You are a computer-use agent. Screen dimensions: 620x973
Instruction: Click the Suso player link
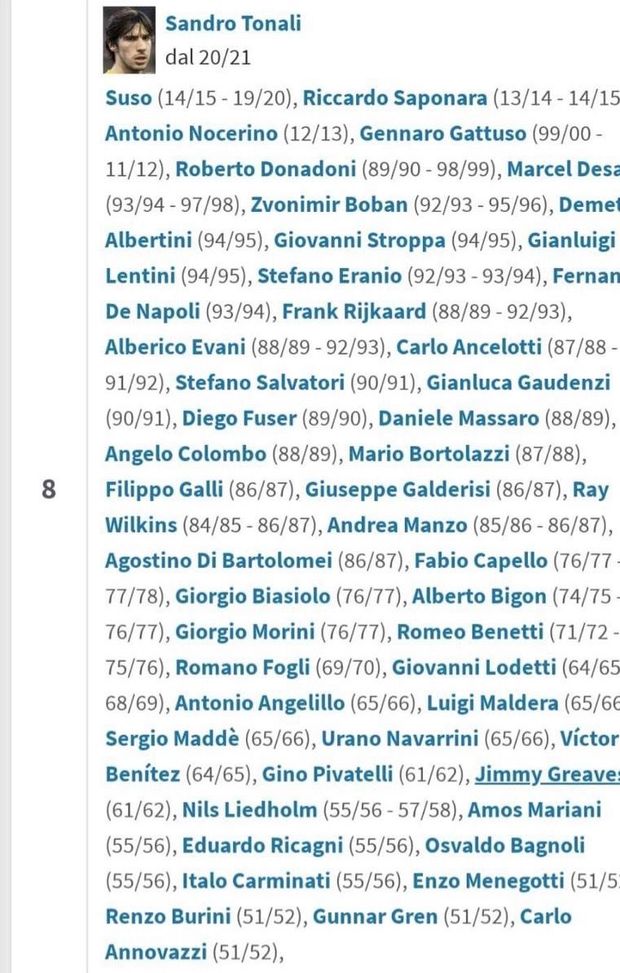tap(129, 98)
